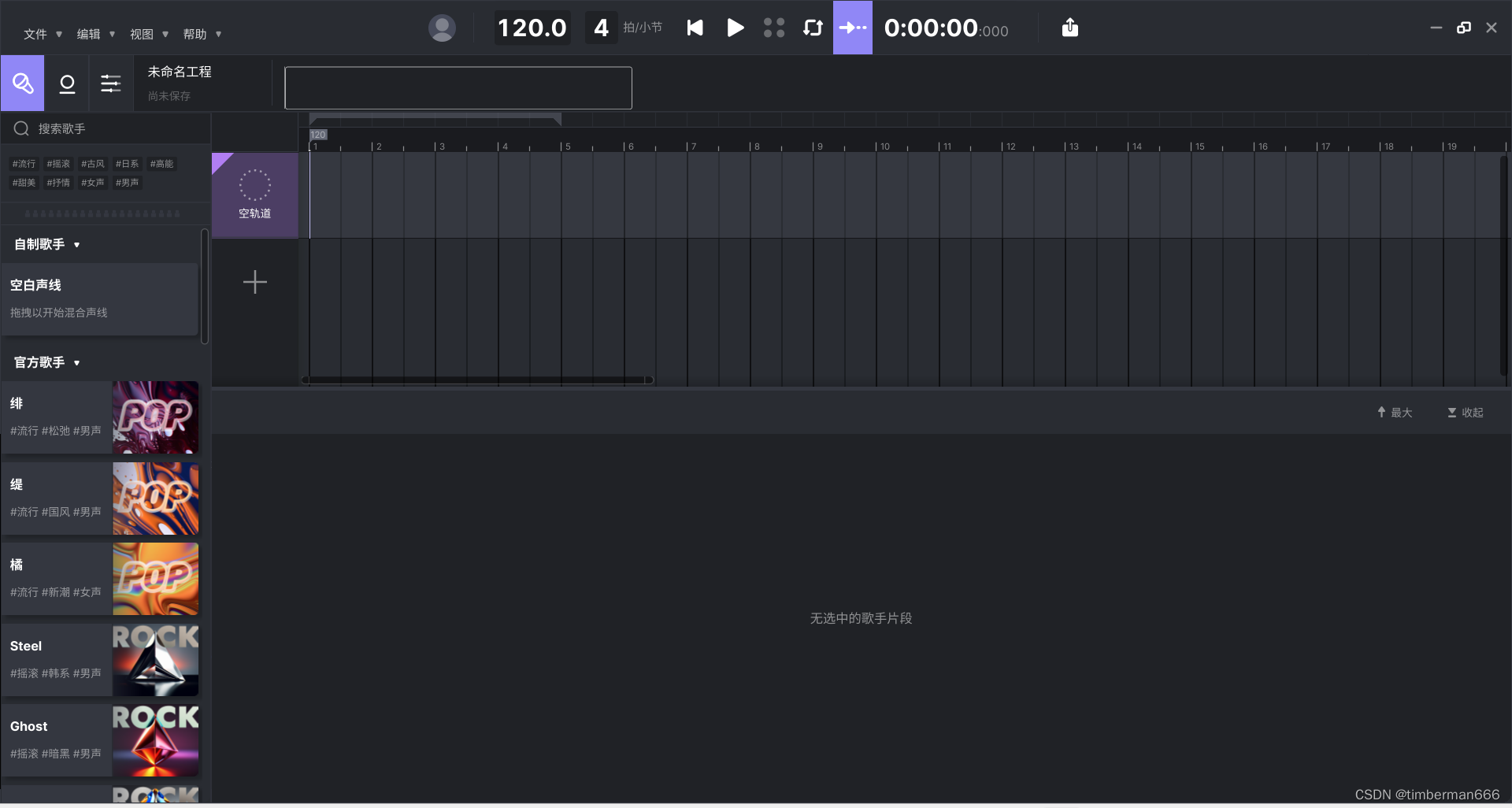This screenshot has height=808, width=1512.
Task: Select the 空白声线 blank voice card
Action: pos(100,299)
